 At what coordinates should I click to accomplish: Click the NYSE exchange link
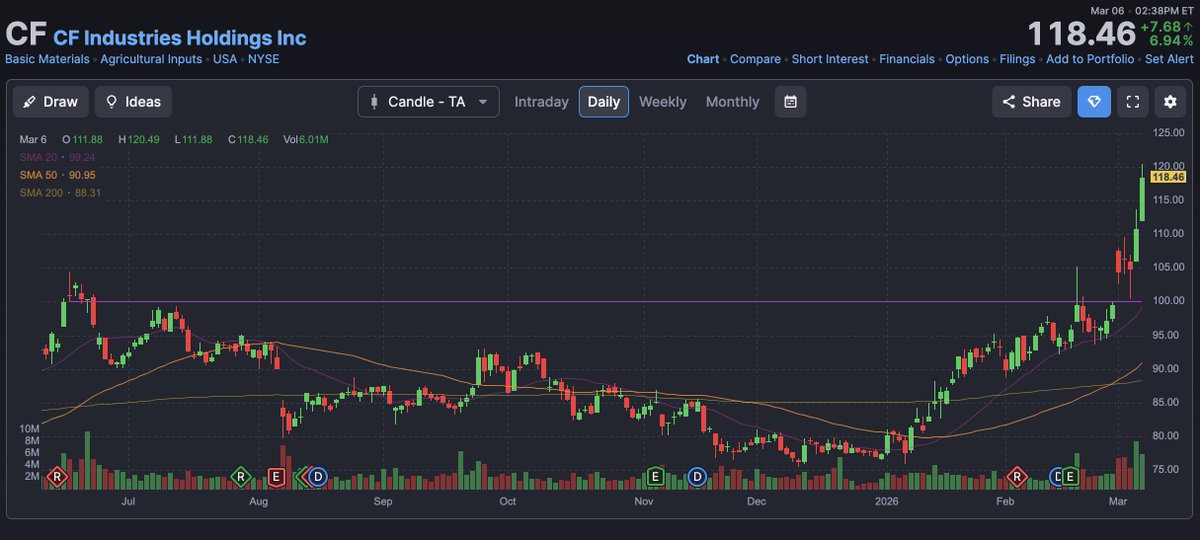pyautogui.click(x=264, y=59)
